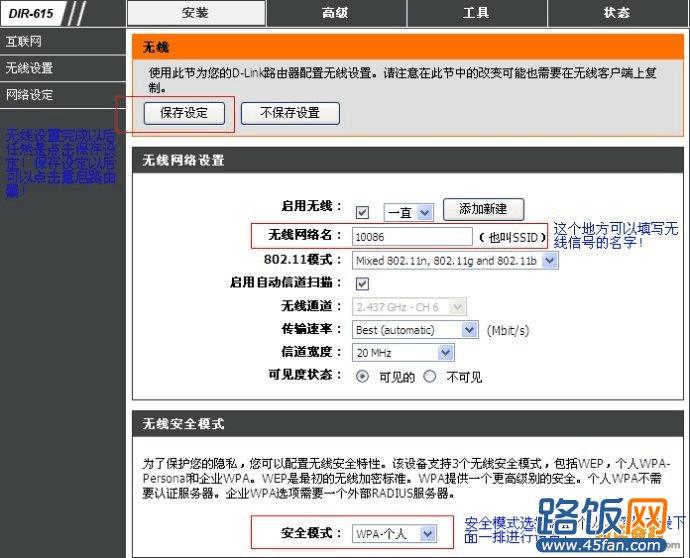The height and width of the screenshot is (558, 690).
Task: Focus the 无线网络名 SSID field
Action: [x=412, y=237]
